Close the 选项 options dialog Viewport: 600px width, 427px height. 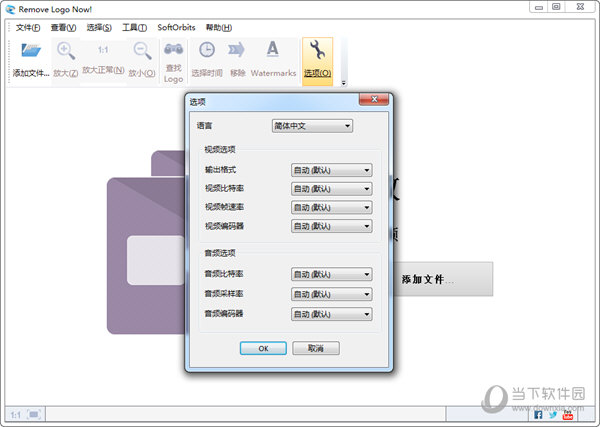click(x=374, y=99)
